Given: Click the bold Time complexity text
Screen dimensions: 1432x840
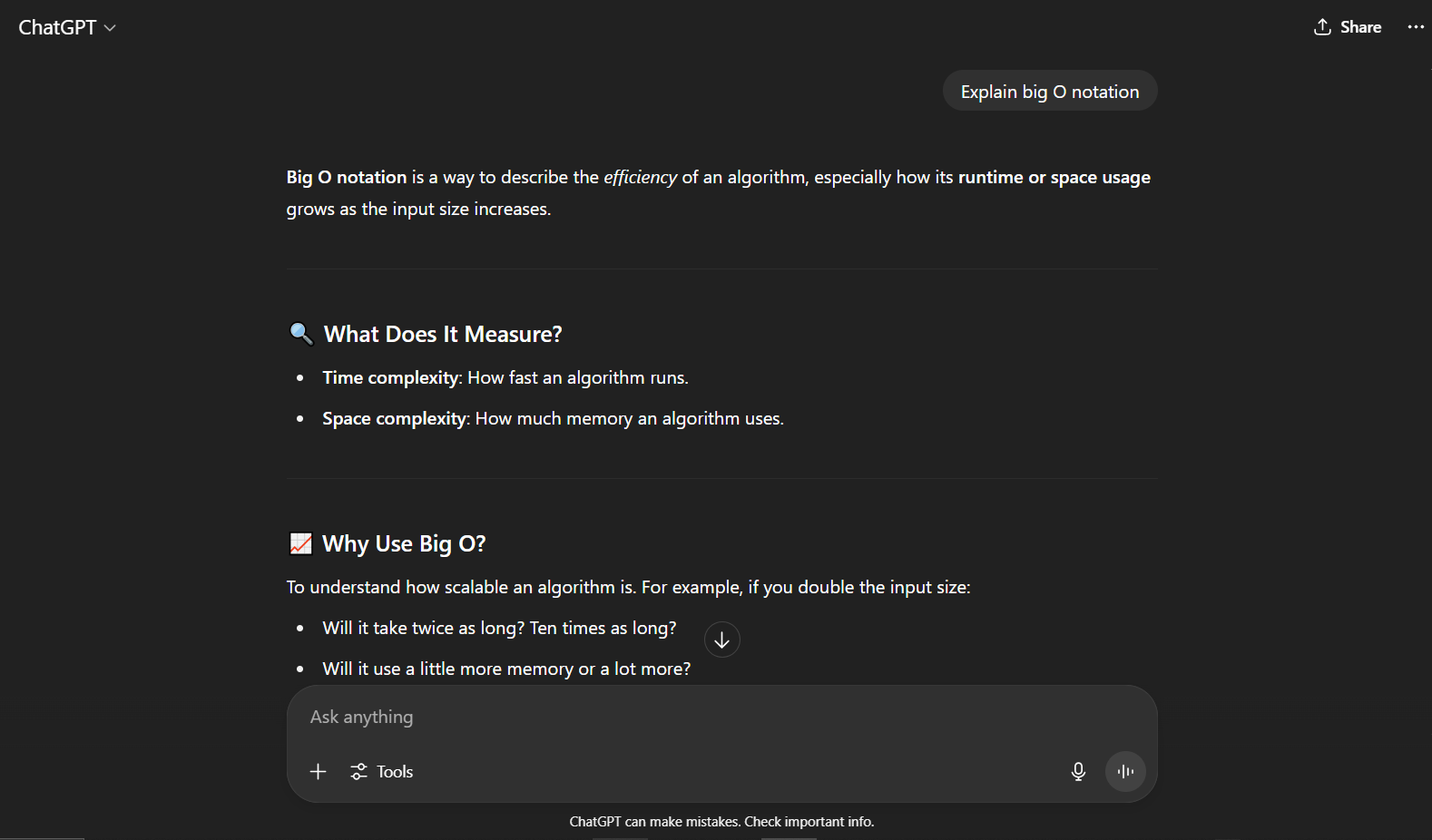Looking at the screenshot, I should pos(390,378).
